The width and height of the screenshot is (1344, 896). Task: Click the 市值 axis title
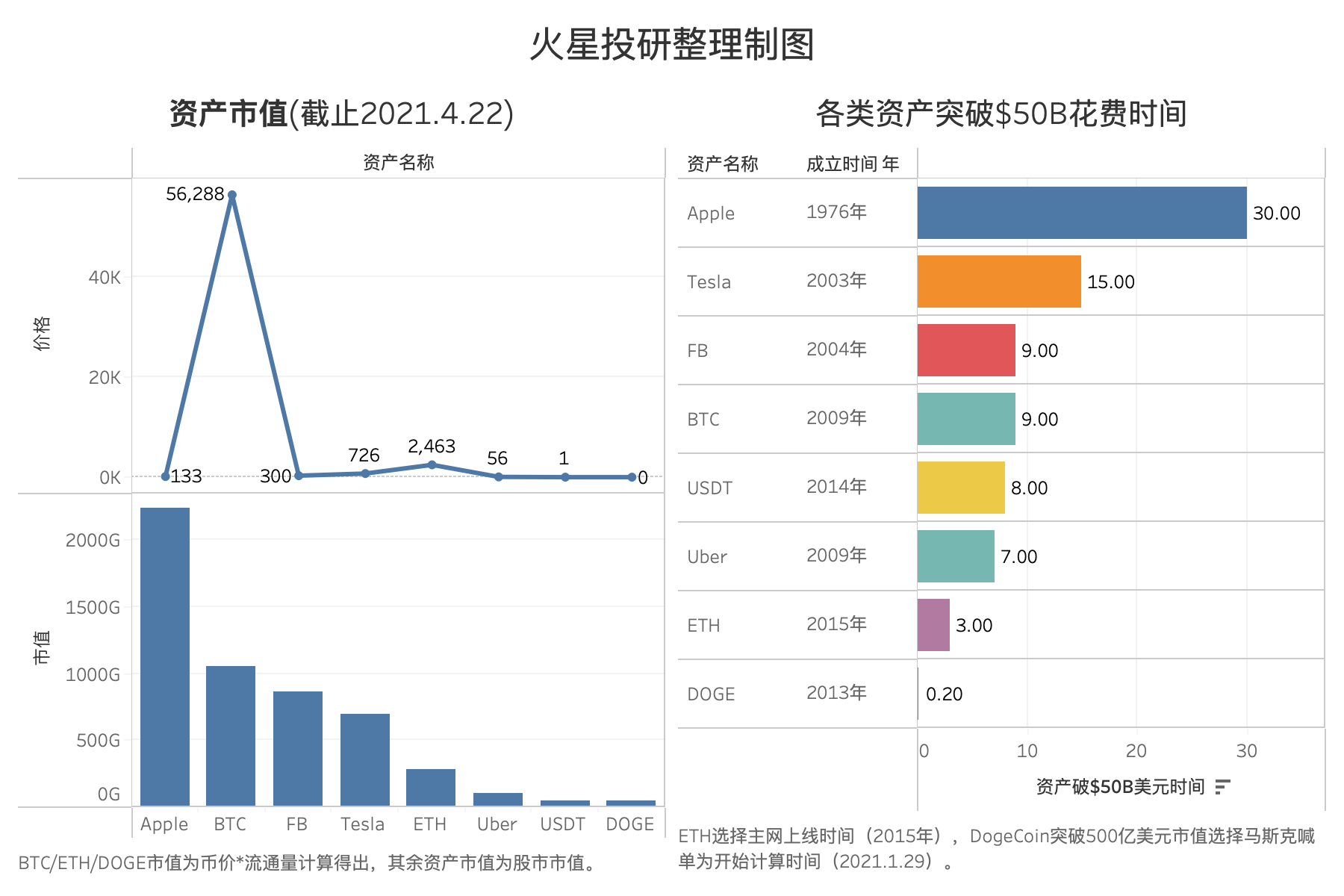click(42, 647)
